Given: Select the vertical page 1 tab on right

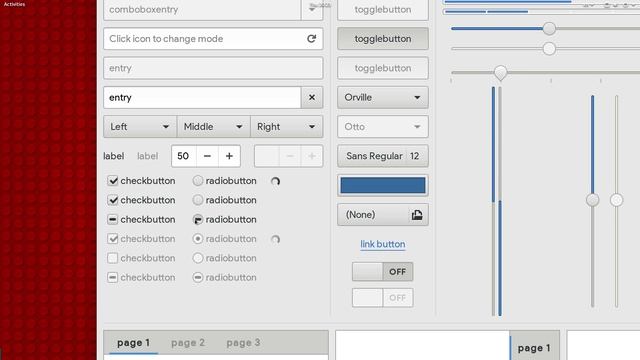Looking at the screenshot, I should pyautogui.click(x=534, y=348).
